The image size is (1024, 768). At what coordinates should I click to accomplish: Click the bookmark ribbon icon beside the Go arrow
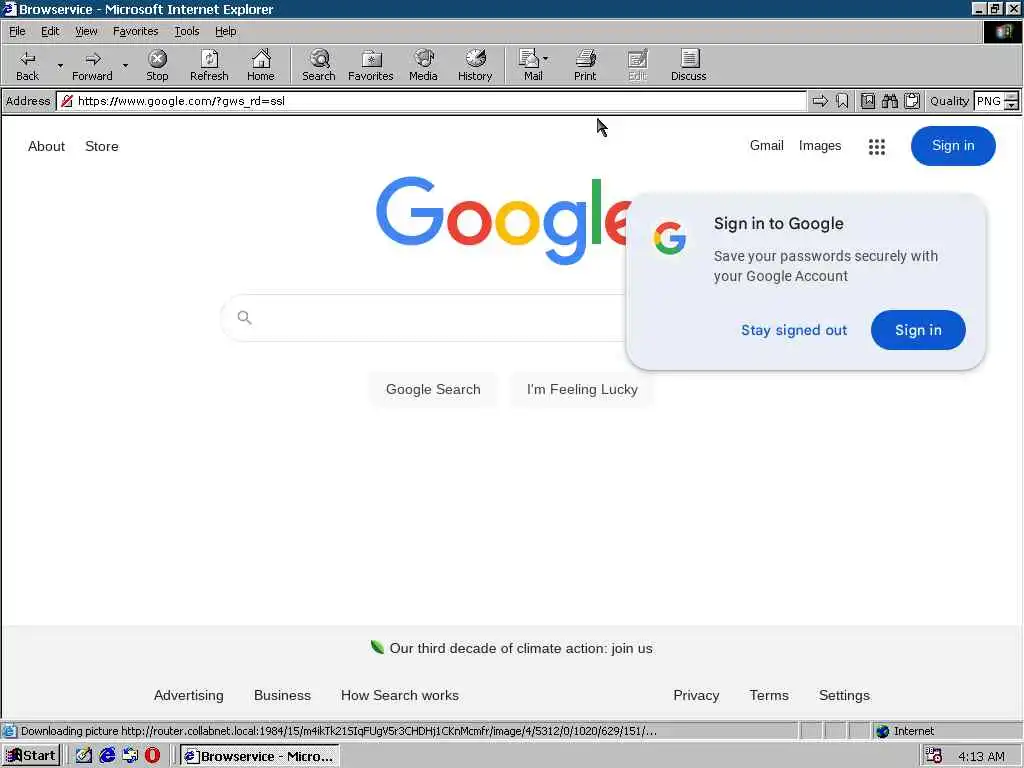click(842, 101)
